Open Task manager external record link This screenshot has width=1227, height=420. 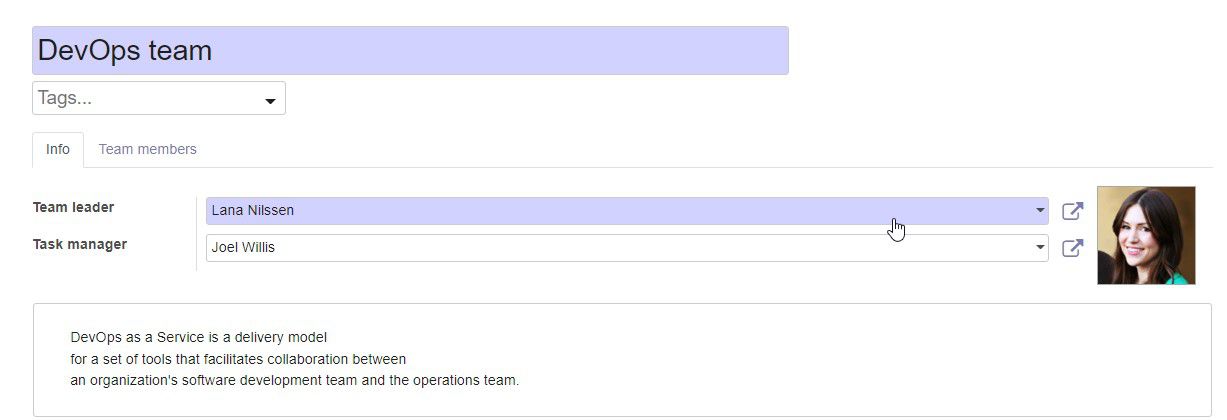(1072, 248)
